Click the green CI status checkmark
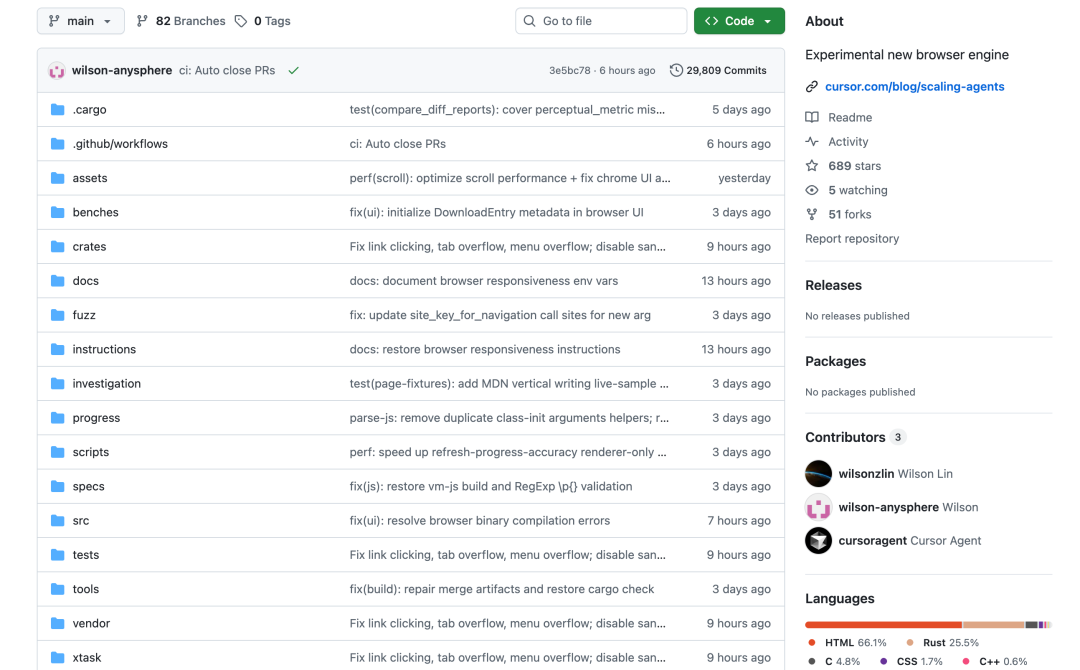The image size is (1080, 670). pyautogui.click(x=293, y=71)
